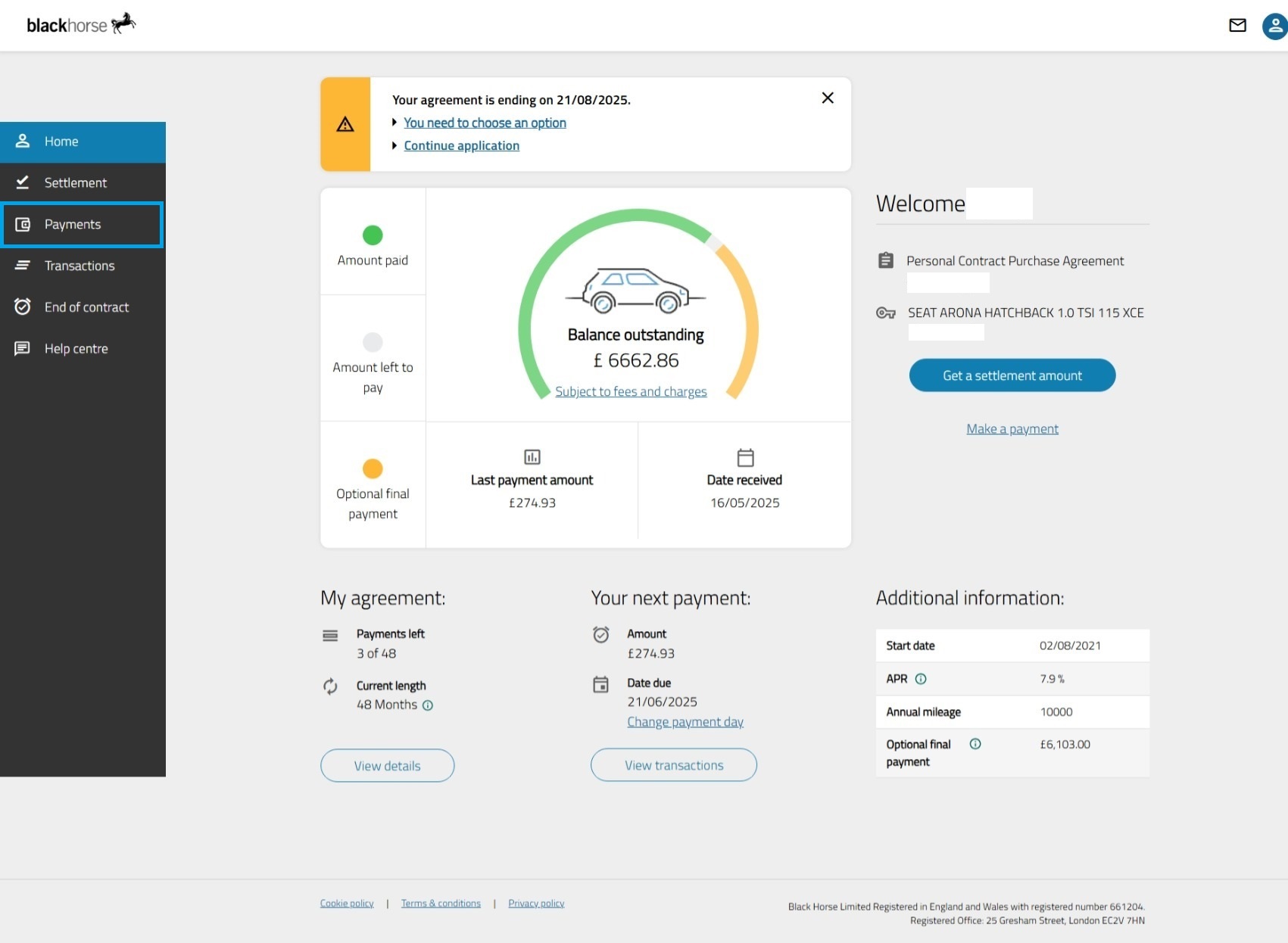Click the Date due calendar icon
The height and width of the screenshot is (943, 1288).
click(601, 685)
